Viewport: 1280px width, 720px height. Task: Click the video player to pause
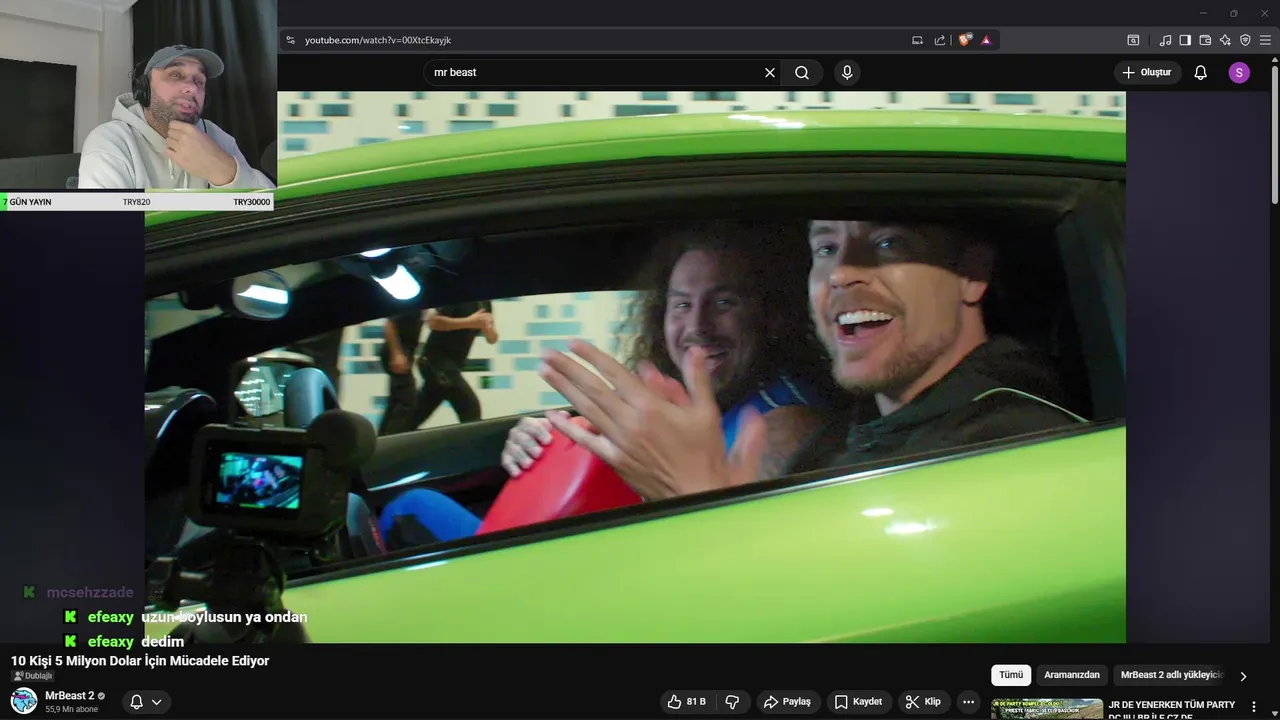pyautogui.click(x=635, y=367)
